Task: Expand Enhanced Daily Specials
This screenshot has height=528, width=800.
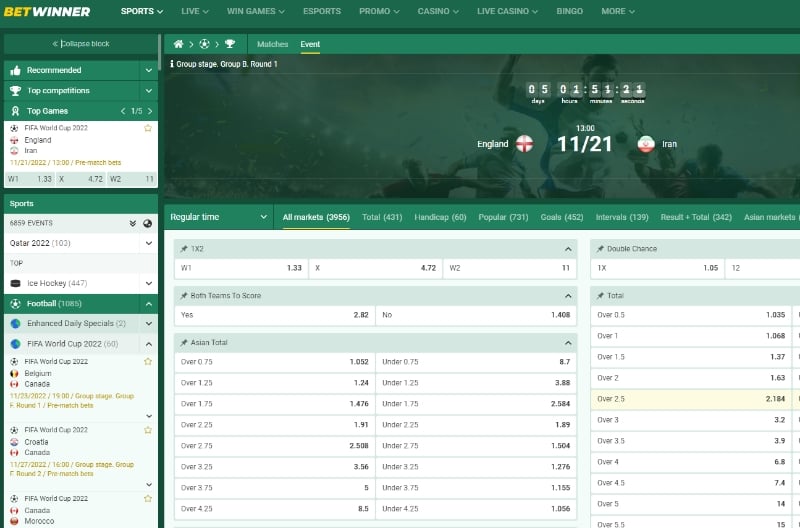Action: tap(148, 323)
